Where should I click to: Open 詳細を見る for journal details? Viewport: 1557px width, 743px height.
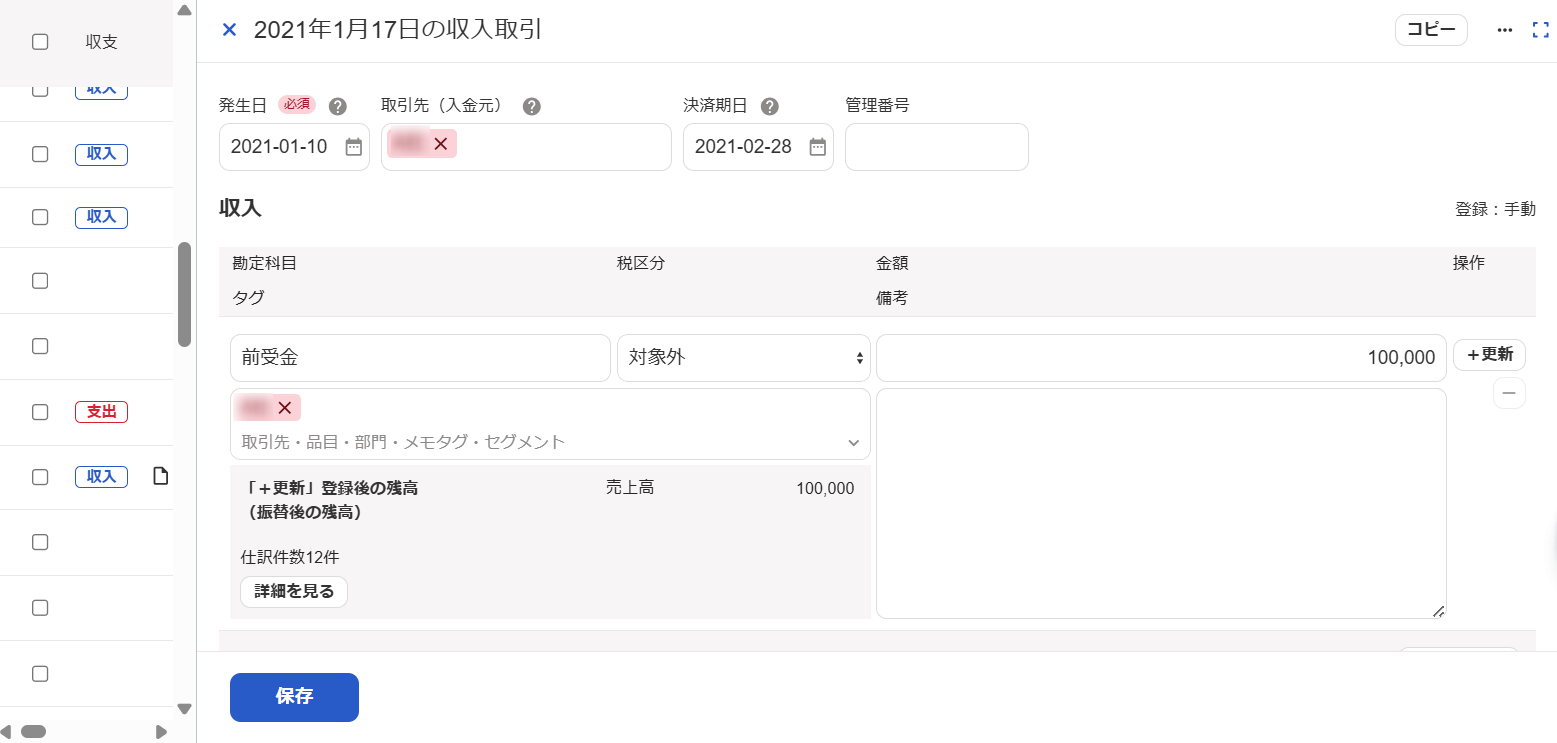(294, 592)
